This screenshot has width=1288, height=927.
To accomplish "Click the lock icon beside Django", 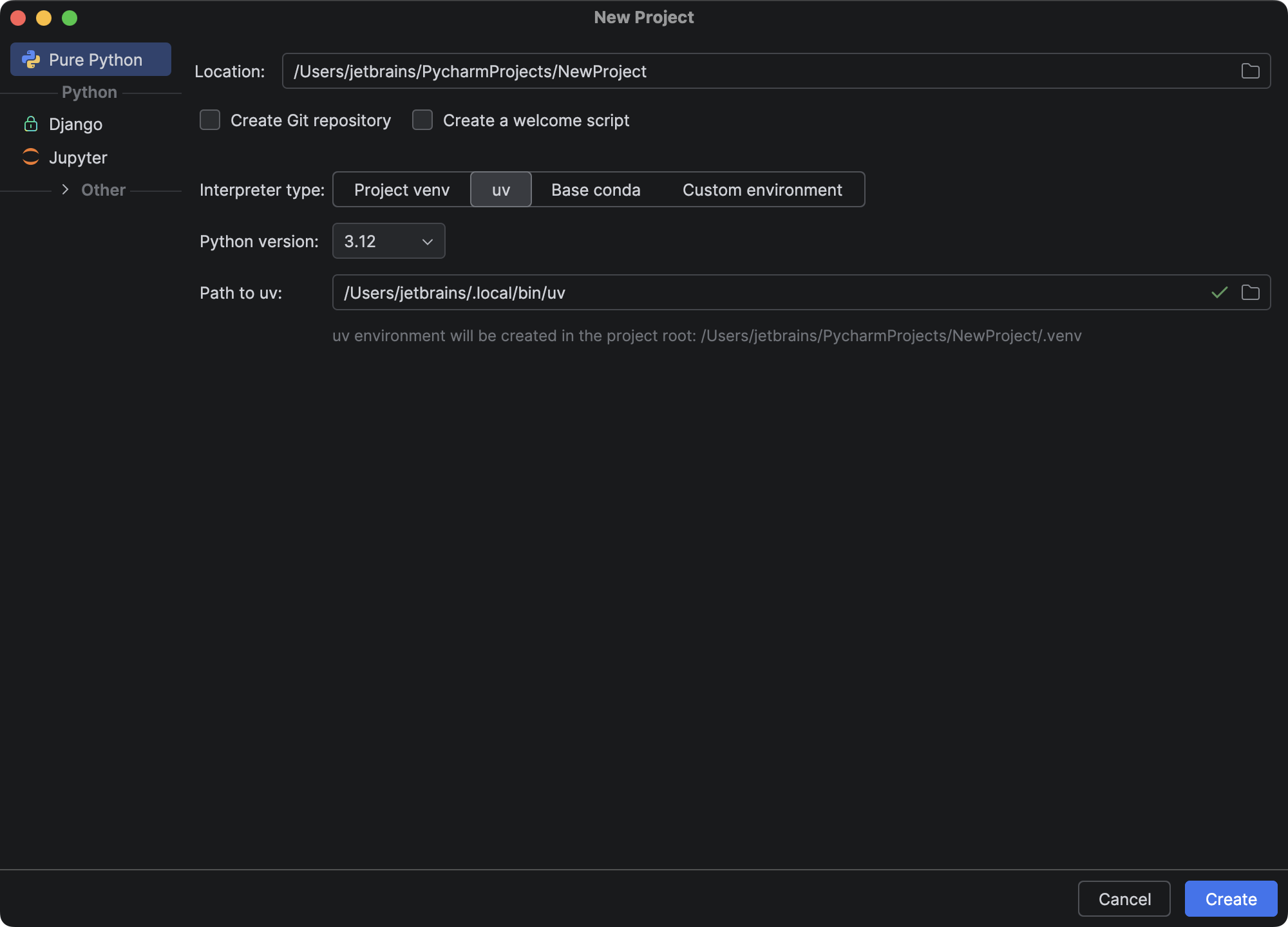I will [30, 124].
